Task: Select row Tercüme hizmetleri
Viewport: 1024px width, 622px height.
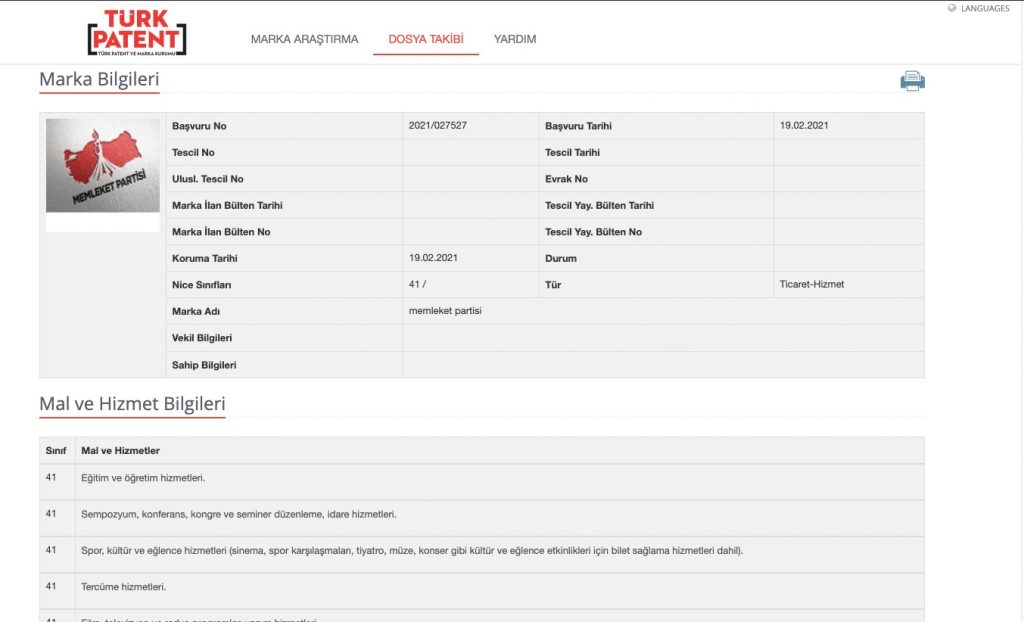Action: (x=482, y=591)
